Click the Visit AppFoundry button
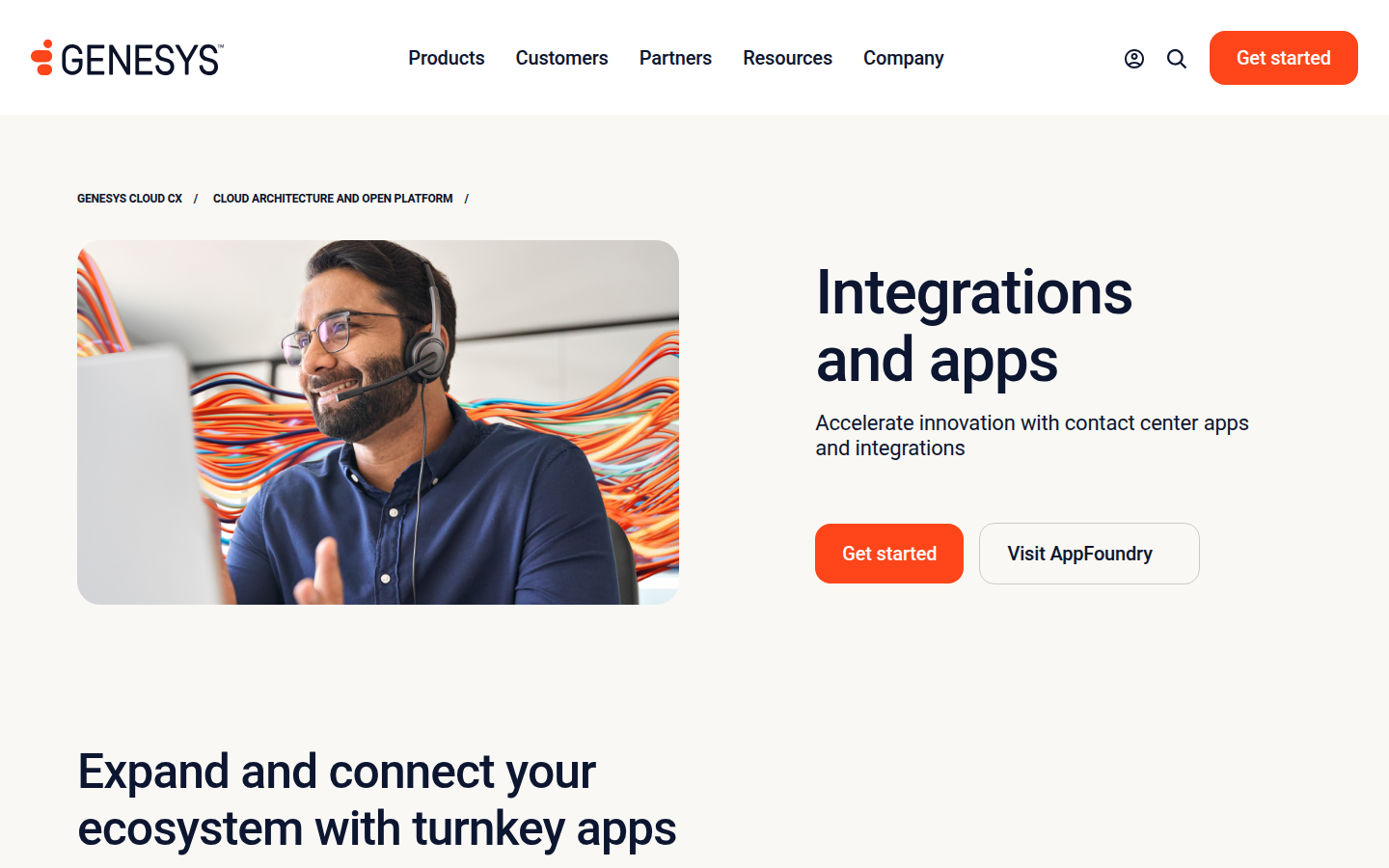The image size is (1389, 868). (x=1089, y=554)
